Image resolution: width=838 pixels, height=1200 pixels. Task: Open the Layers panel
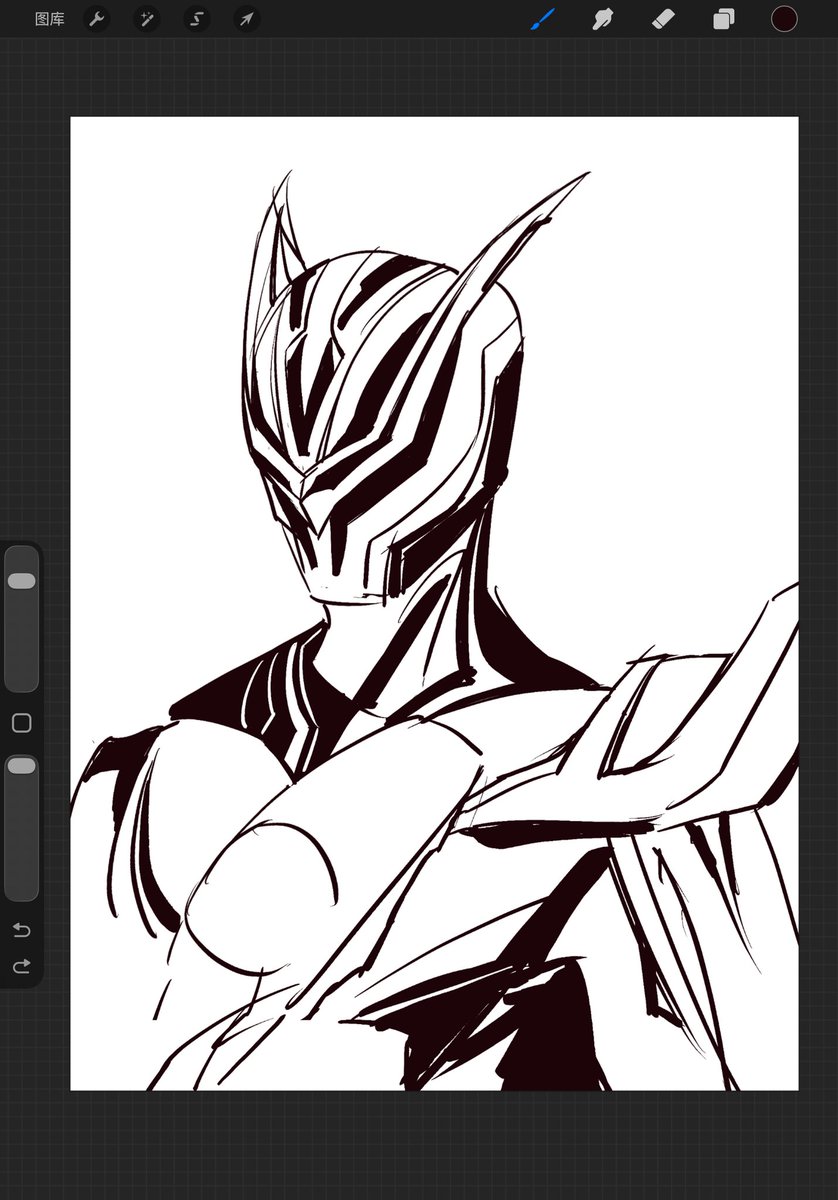[x=723, y=19]
